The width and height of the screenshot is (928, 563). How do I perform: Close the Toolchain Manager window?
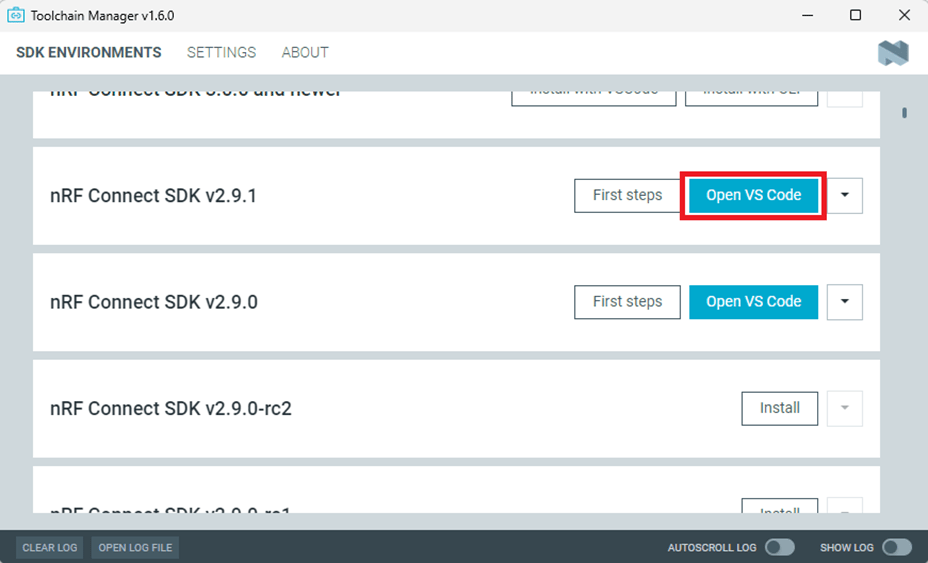(x=903, y=15)
